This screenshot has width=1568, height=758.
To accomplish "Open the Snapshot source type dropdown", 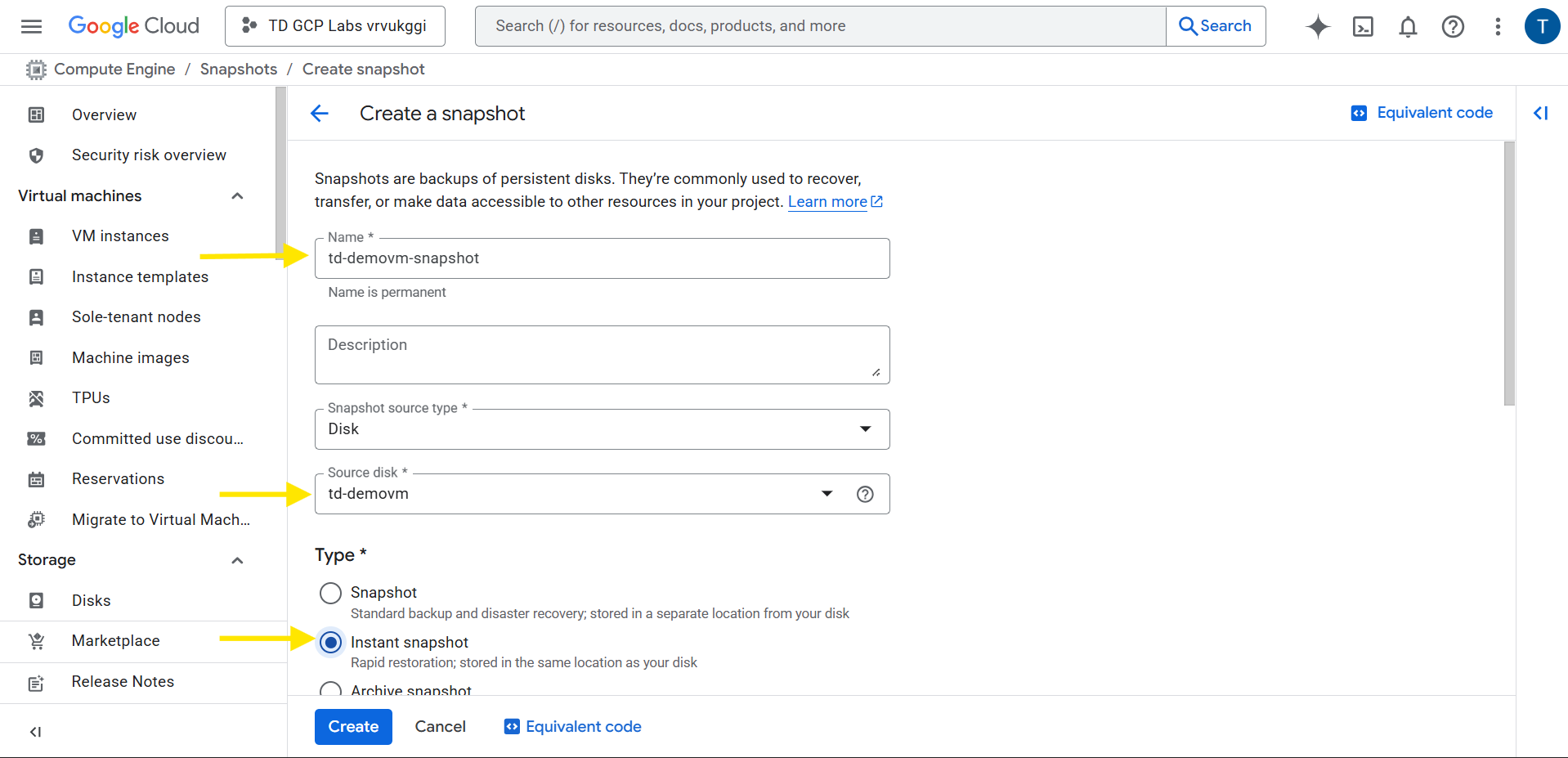I will tap(602, 429).
